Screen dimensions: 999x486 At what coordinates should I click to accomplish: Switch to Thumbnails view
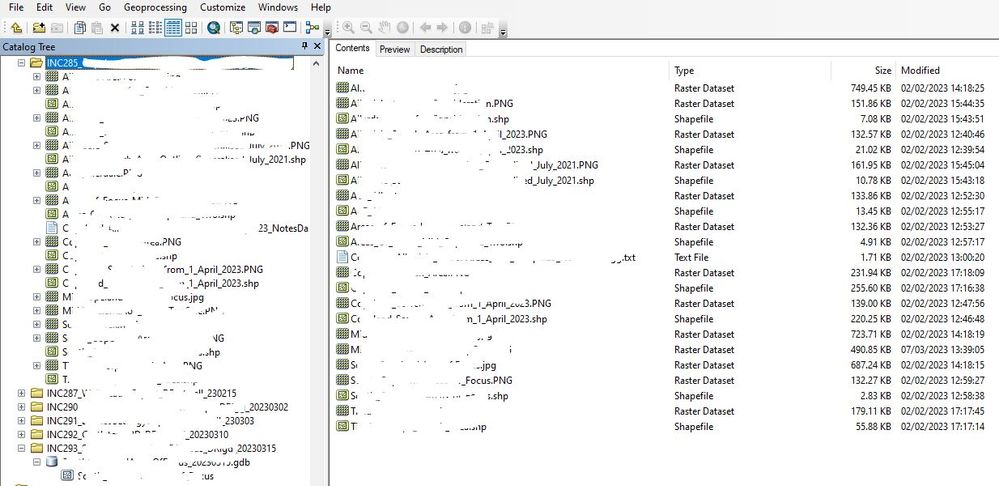190,27
